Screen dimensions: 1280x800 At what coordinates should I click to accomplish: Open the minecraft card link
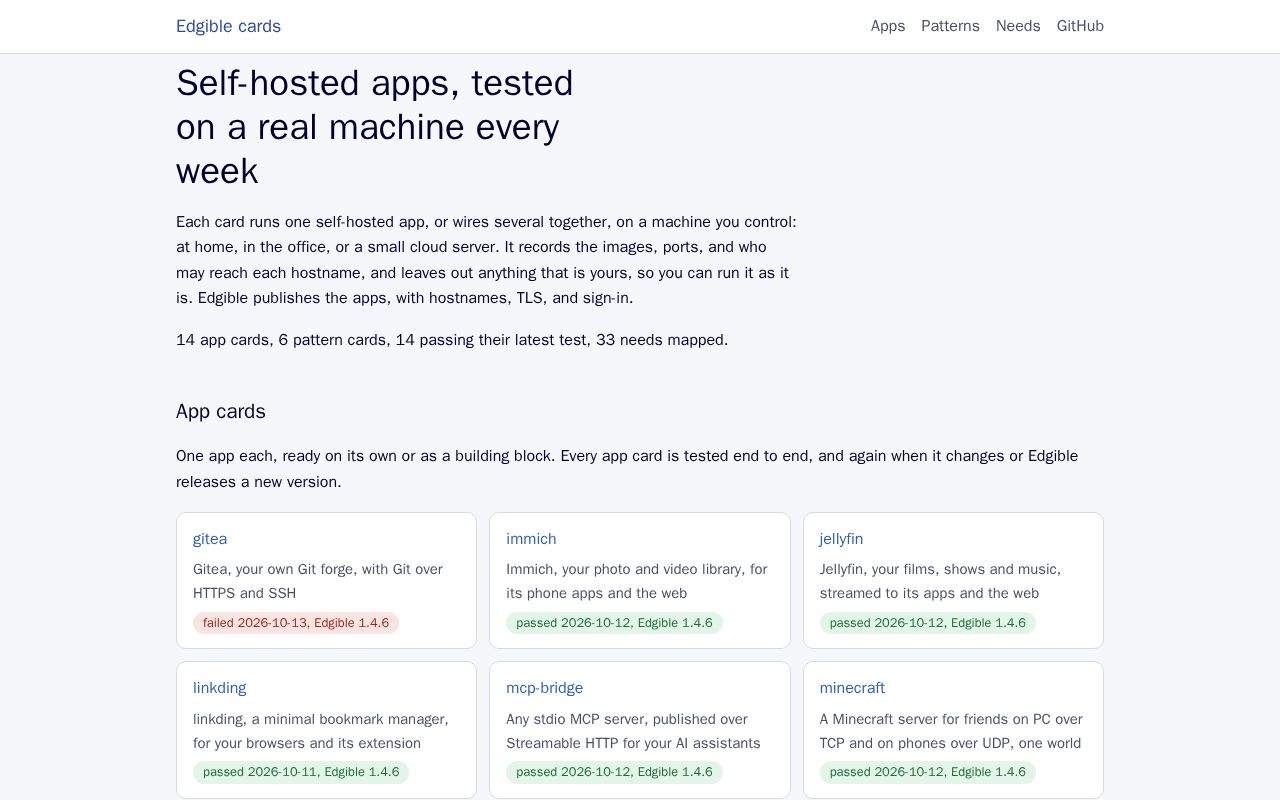point(852,688)
